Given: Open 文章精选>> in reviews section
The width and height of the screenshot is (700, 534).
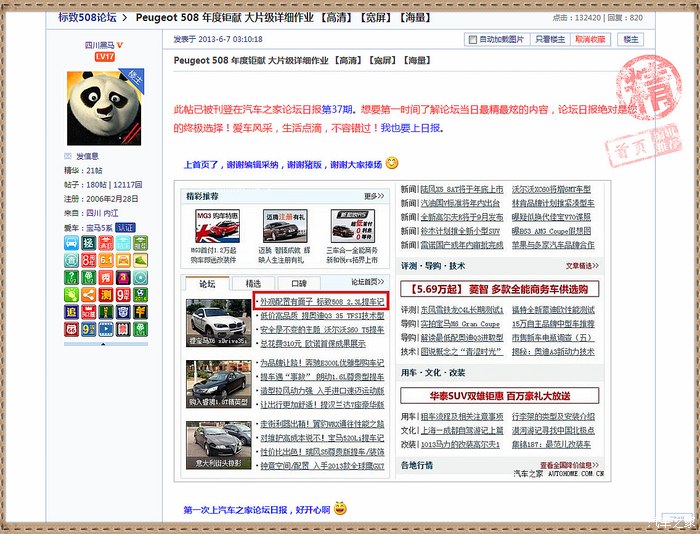Looking at the screenshot, I should [582, 266].
